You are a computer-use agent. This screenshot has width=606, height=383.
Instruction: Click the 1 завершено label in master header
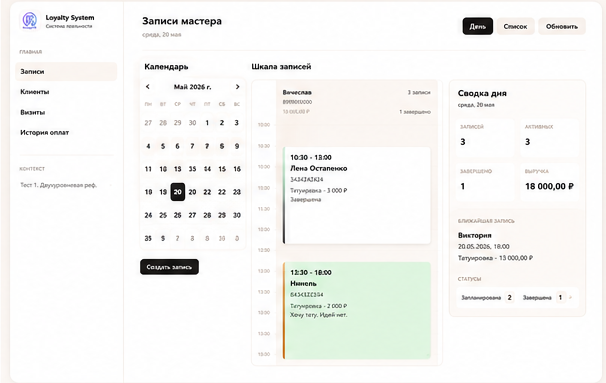(x=415, y=112)
